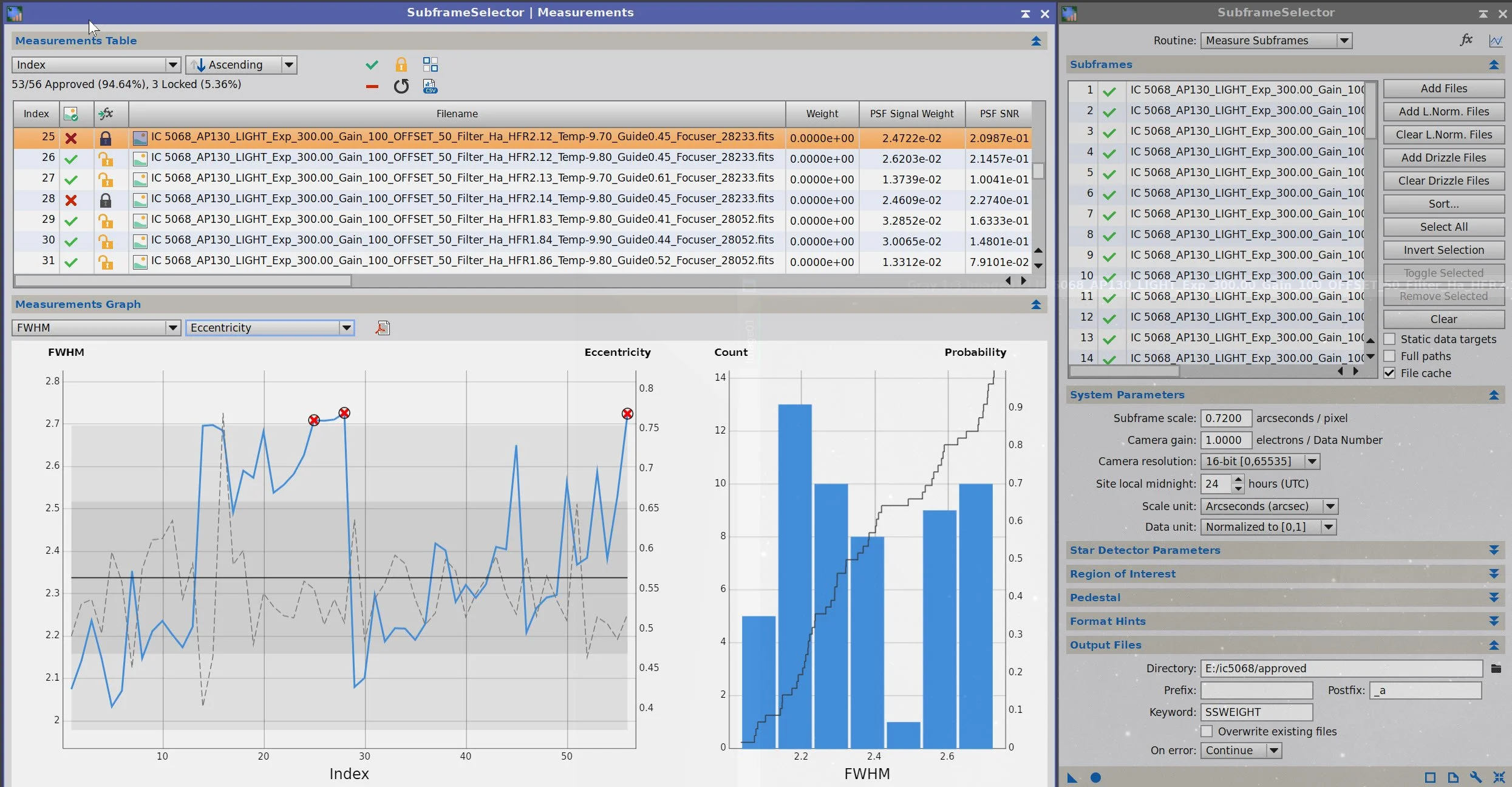Click the Invert Selection button

click(x=1443, y=250)
